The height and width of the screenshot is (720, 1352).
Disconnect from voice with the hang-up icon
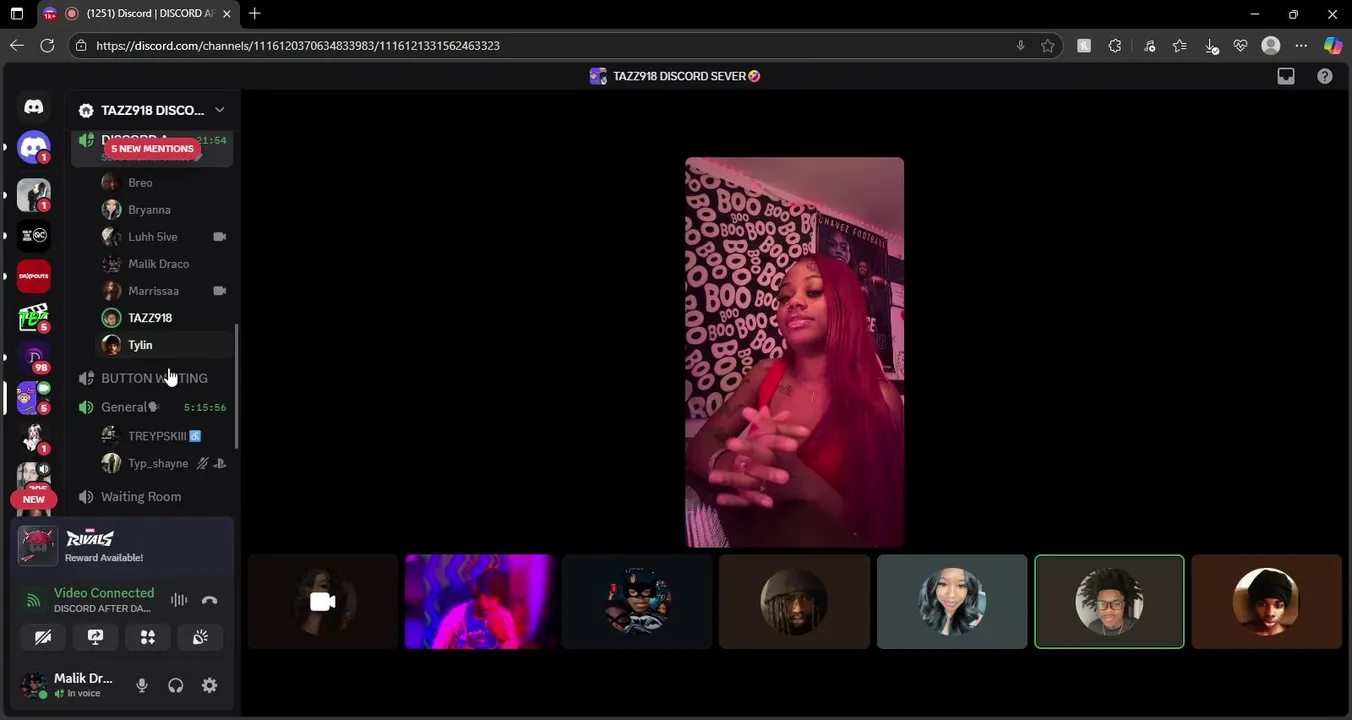tap(209, 600)
